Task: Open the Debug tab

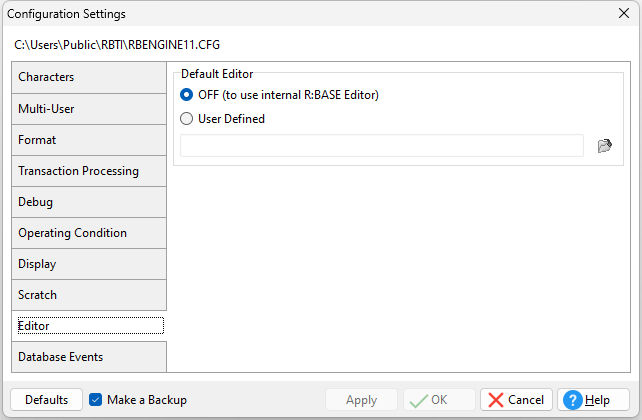Action: pyautogui.click(x=89, y=202)
